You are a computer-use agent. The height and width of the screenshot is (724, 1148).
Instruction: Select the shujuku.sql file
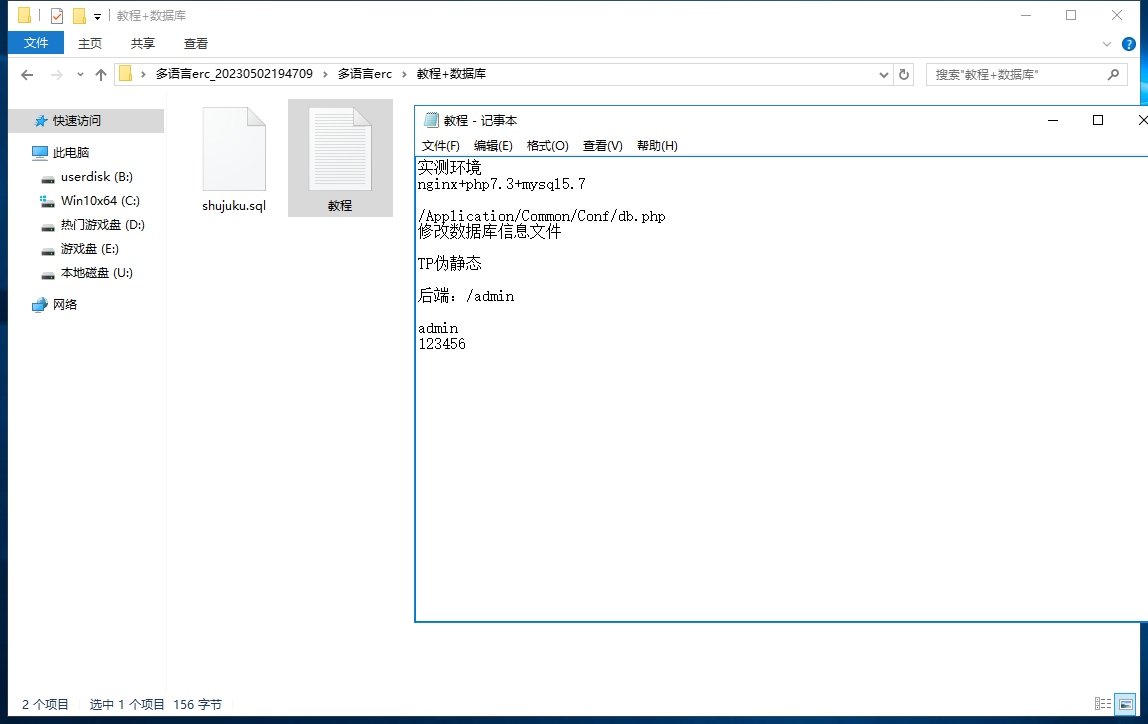click(x=234, y=160)
